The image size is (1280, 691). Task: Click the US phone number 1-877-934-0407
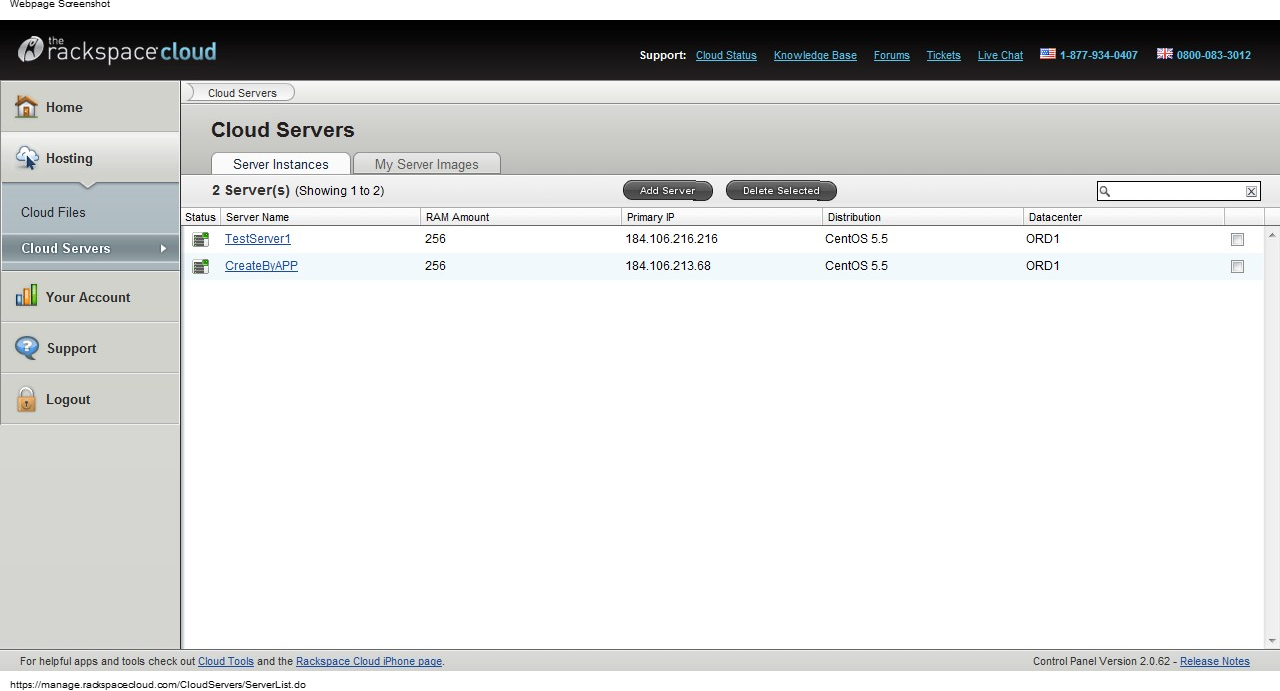pyautogui.click(x=1099, y=55)
